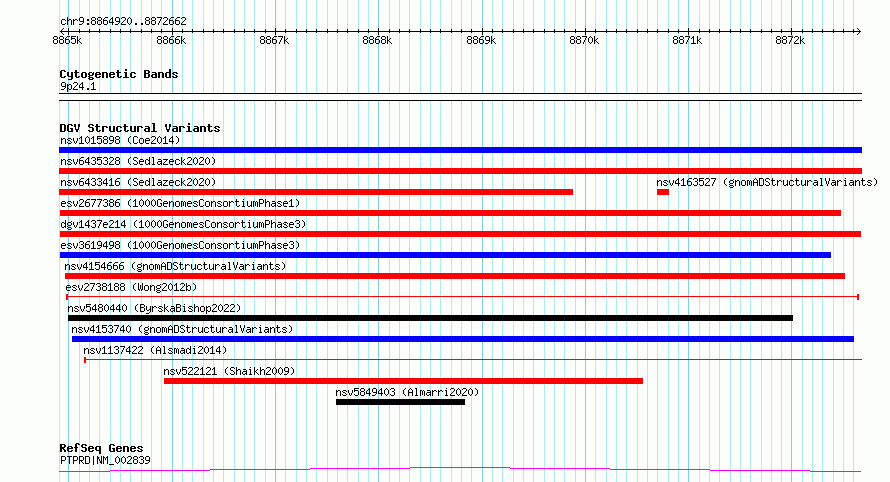Click the 8868k ruler tick label
890x482 pixels.
pos(377,40)
